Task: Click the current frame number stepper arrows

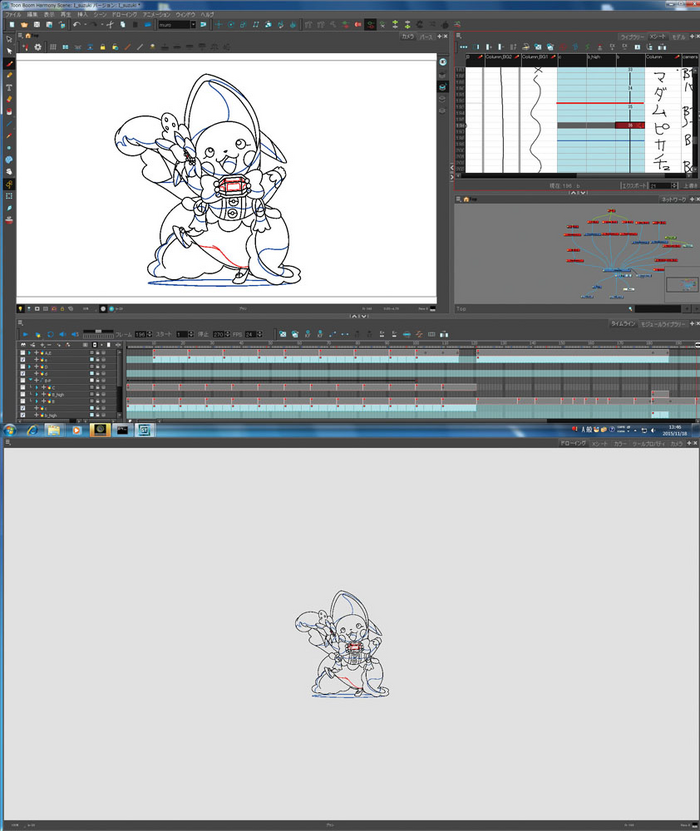Action: click(x=149, y=334)
